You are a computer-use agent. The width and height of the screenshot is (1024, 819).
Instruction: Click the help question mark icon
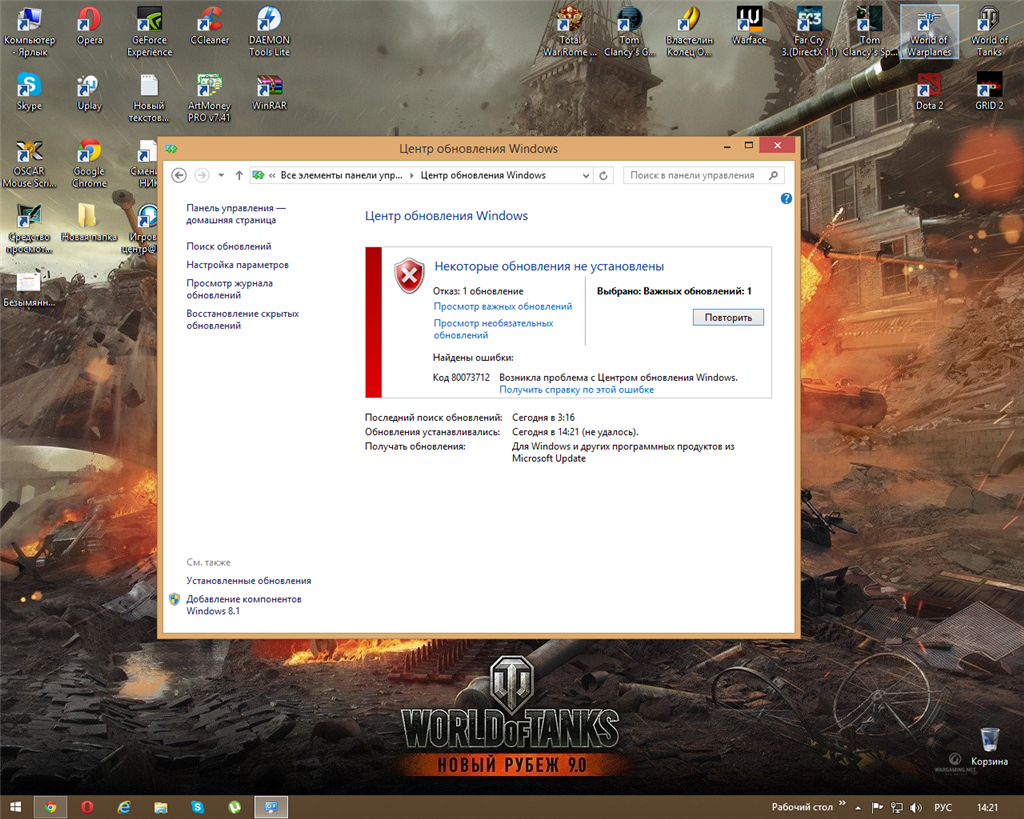pyautogui.click(x=786, y=199)
